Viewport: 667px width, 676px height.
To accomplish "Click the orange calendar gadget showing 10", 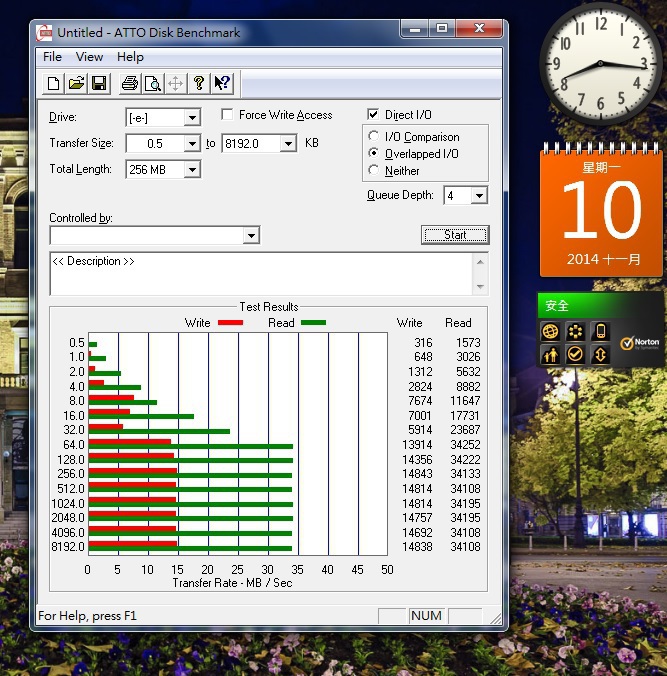I will point(601,211).
